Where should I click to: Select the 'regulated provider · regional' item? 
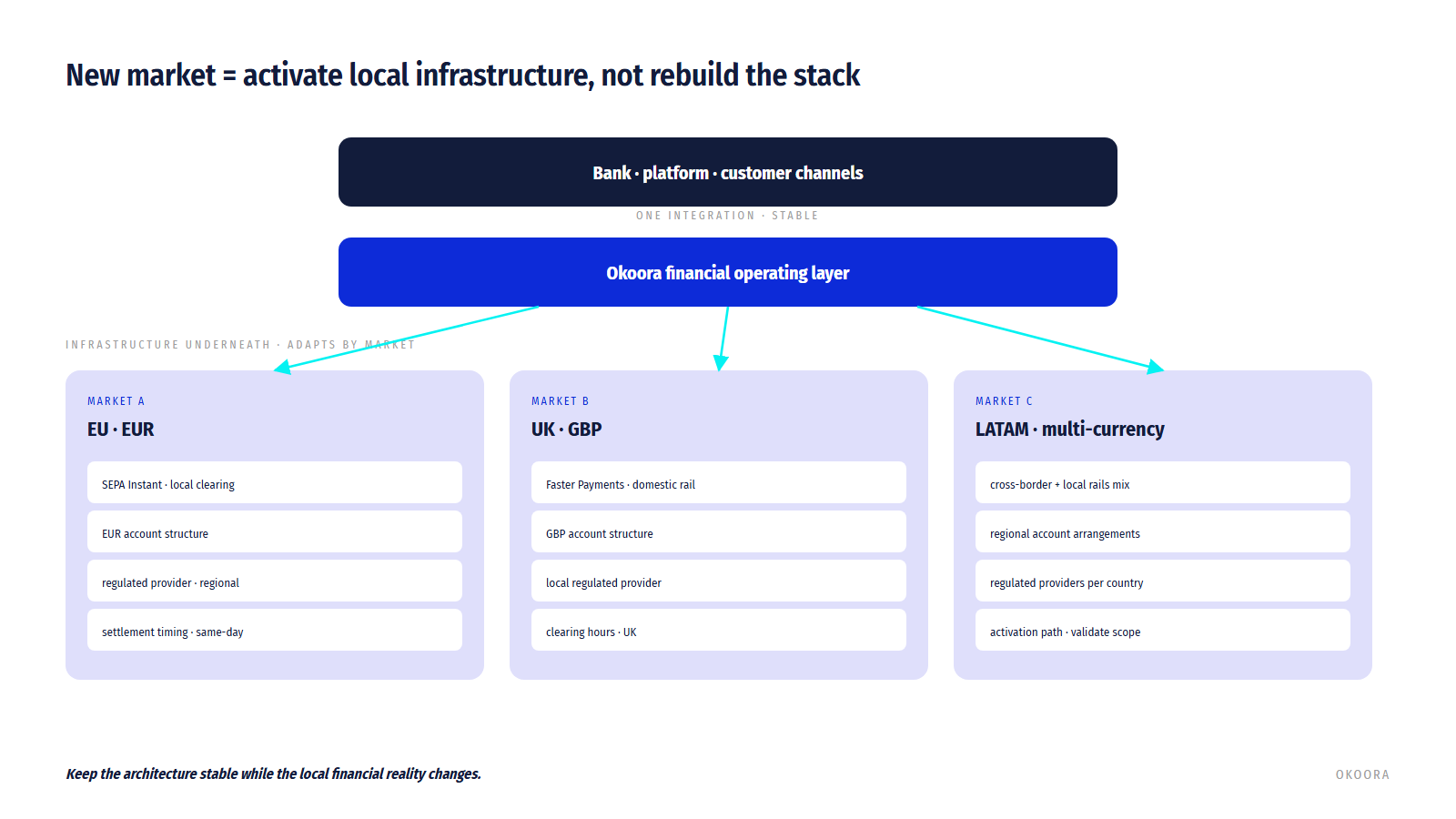pos(275,581)
